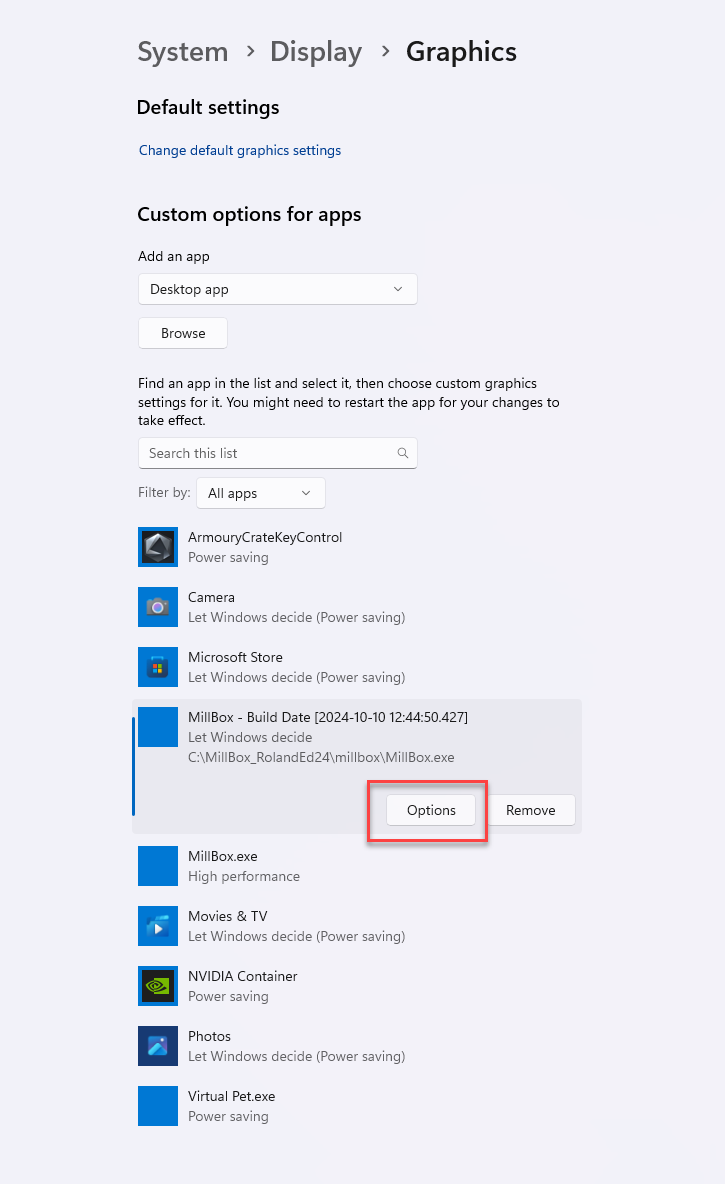Image resolution: width=725 pixels, height=1184 pixels.
Task: Select Microsoft Store list entry
Action: [356, 667]
